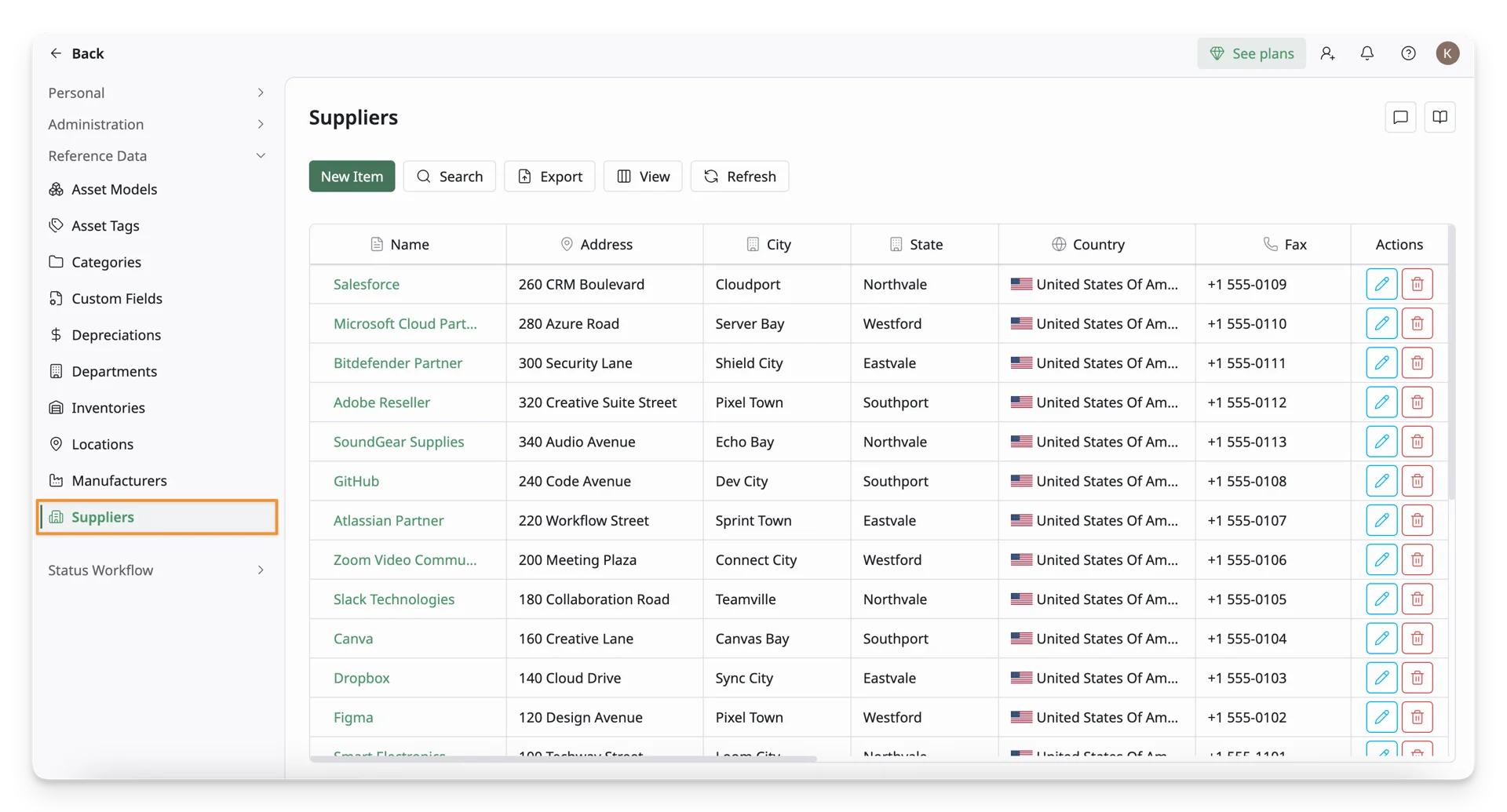Open Asset Models in sidebar
The width and height of the screenshot is (1507, 812).
[x=157, y=189]
